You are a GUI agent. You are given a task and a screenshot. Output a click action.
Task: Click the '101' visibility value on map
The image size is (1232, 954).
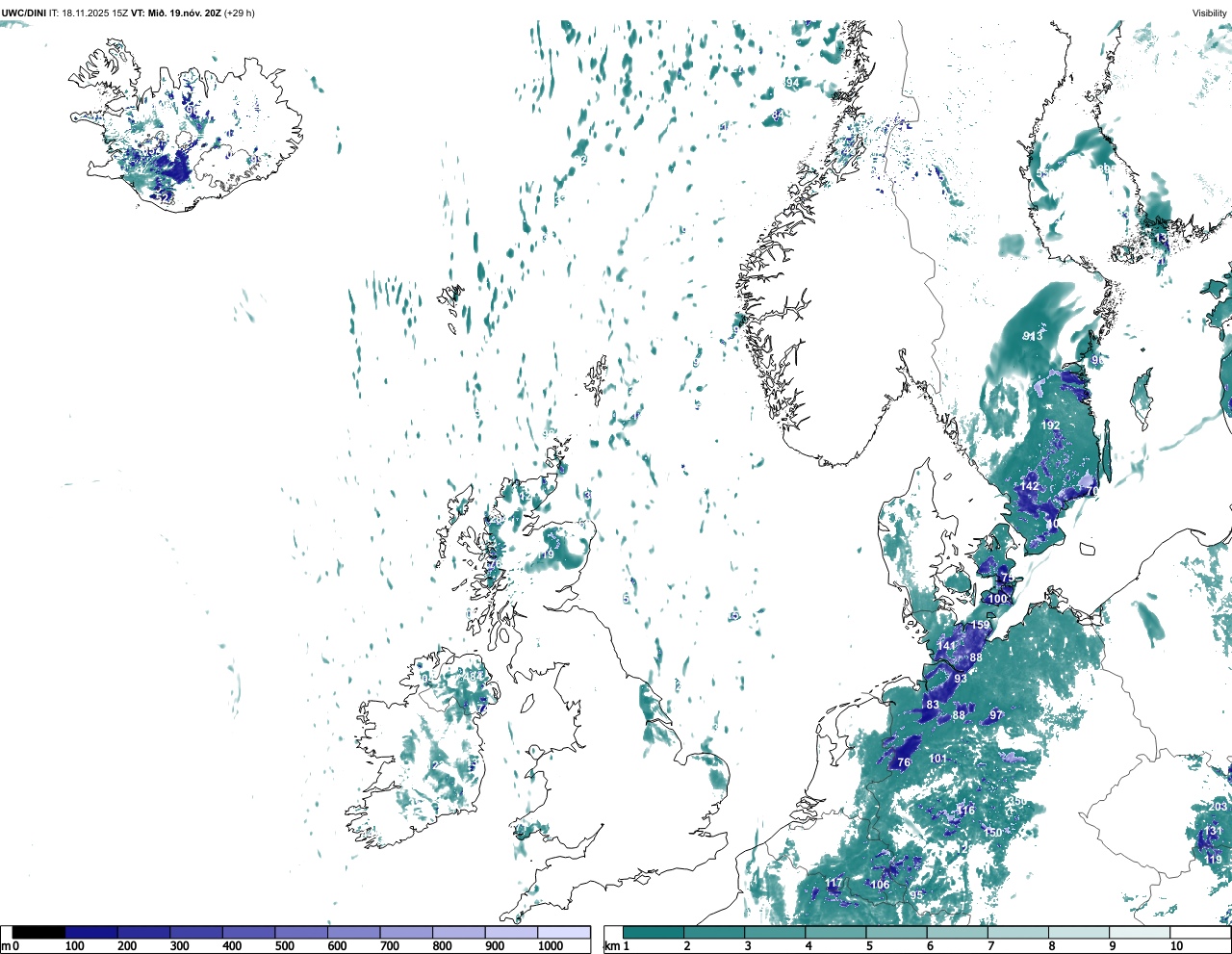(937, 759)
